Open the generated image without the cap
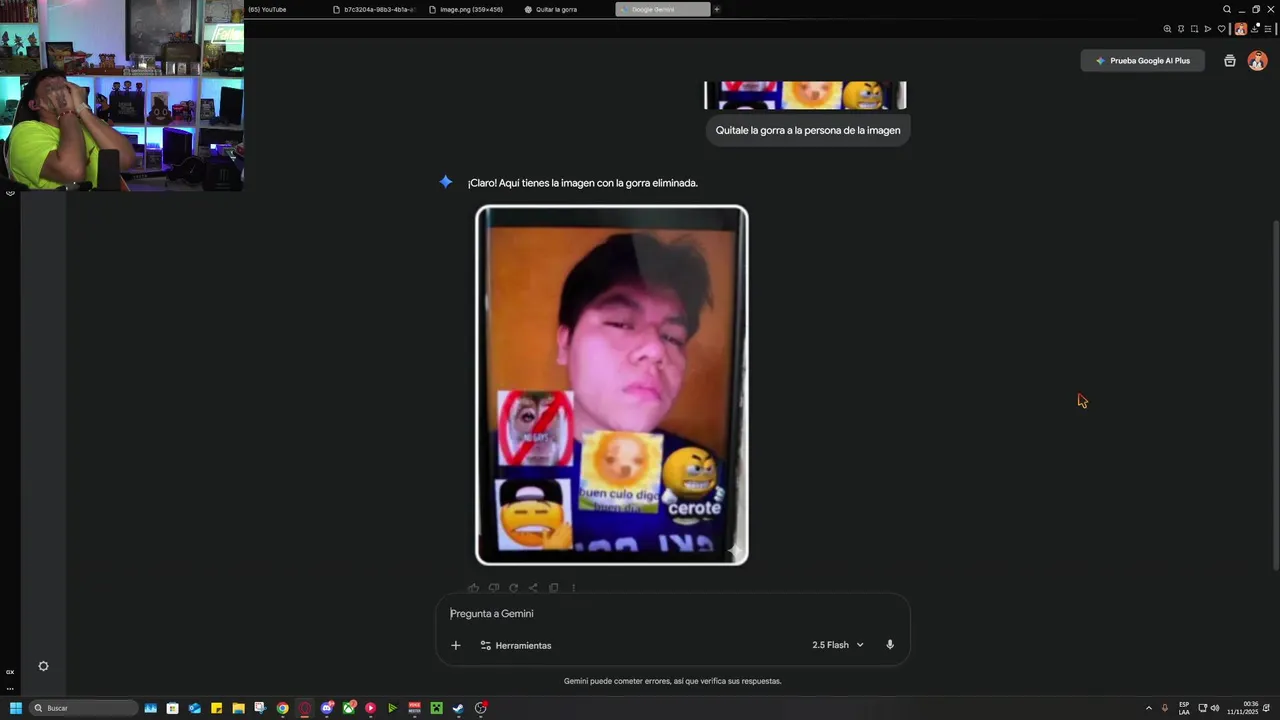This screenshot has height=720, width=1280. click(x=612, y=385)
